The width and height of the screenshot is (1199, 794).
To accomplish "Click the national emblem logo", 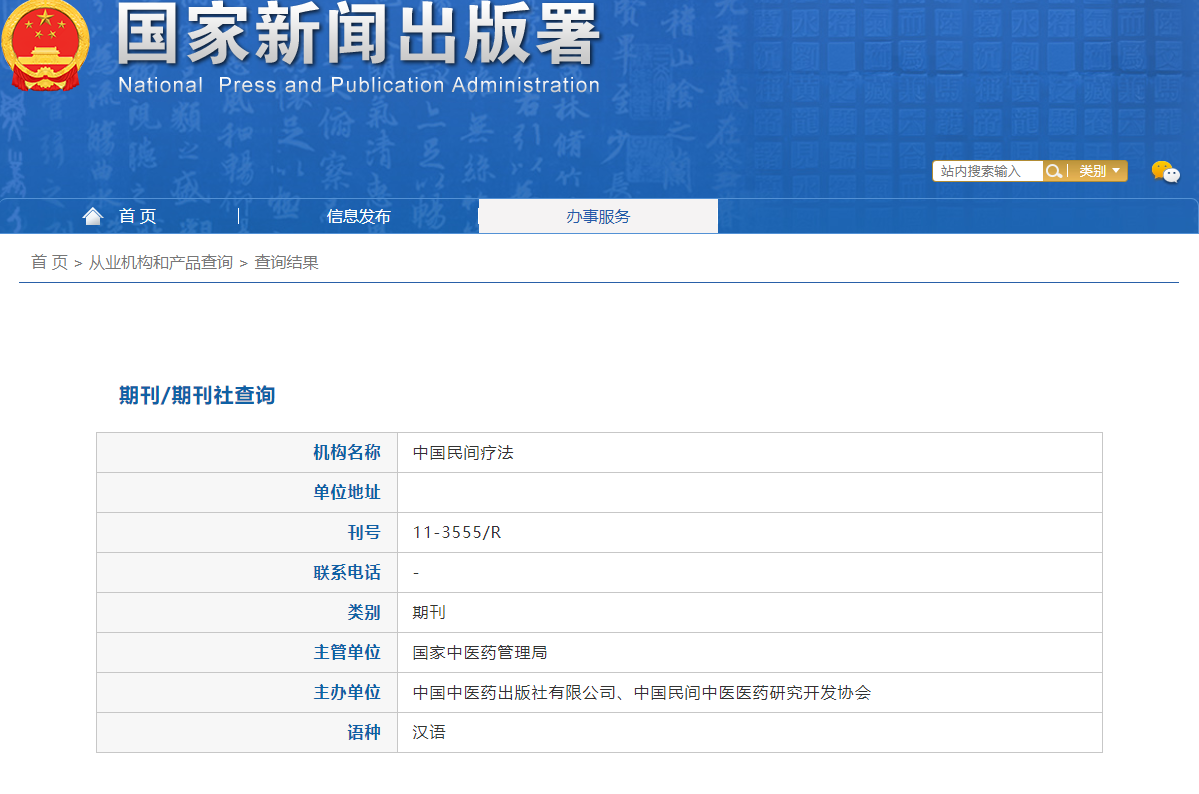I will coord(46,46).
